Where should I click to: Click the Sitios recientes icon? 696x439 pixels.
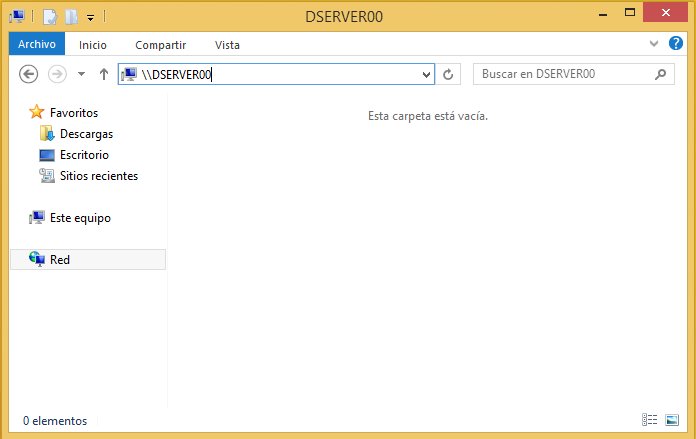click(x=47, y=176)
